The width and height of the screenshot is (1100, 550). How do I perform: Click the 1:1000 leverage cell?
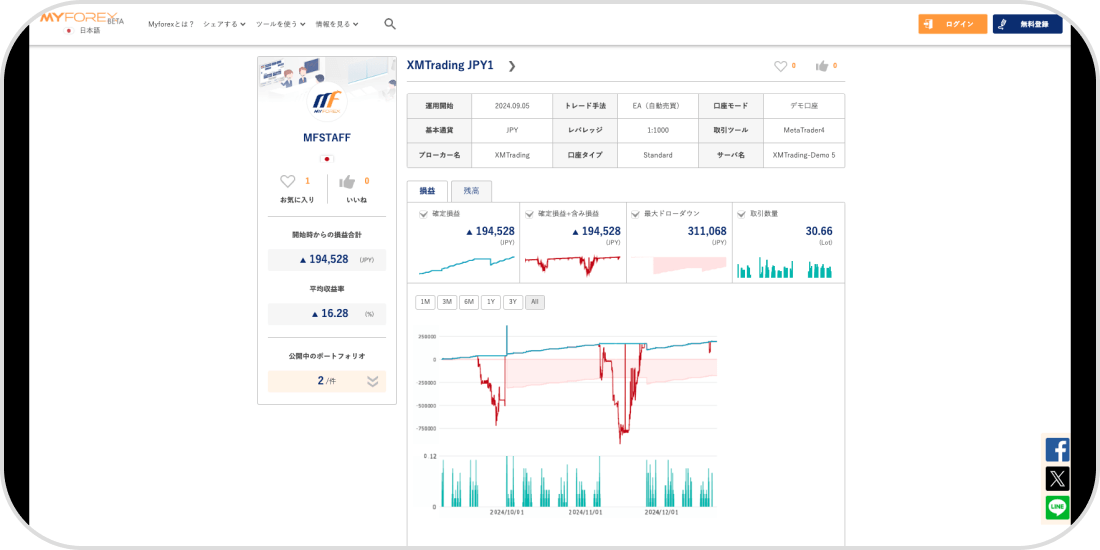[658, 130]
